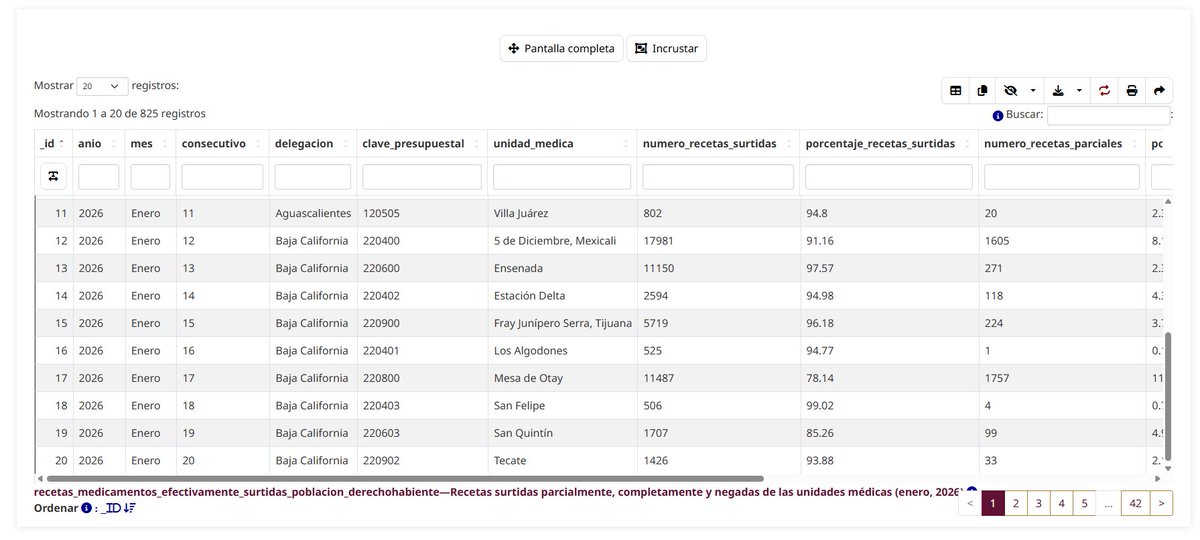
Task: Sort by the delegacion column header
Action: click(312, 143)
